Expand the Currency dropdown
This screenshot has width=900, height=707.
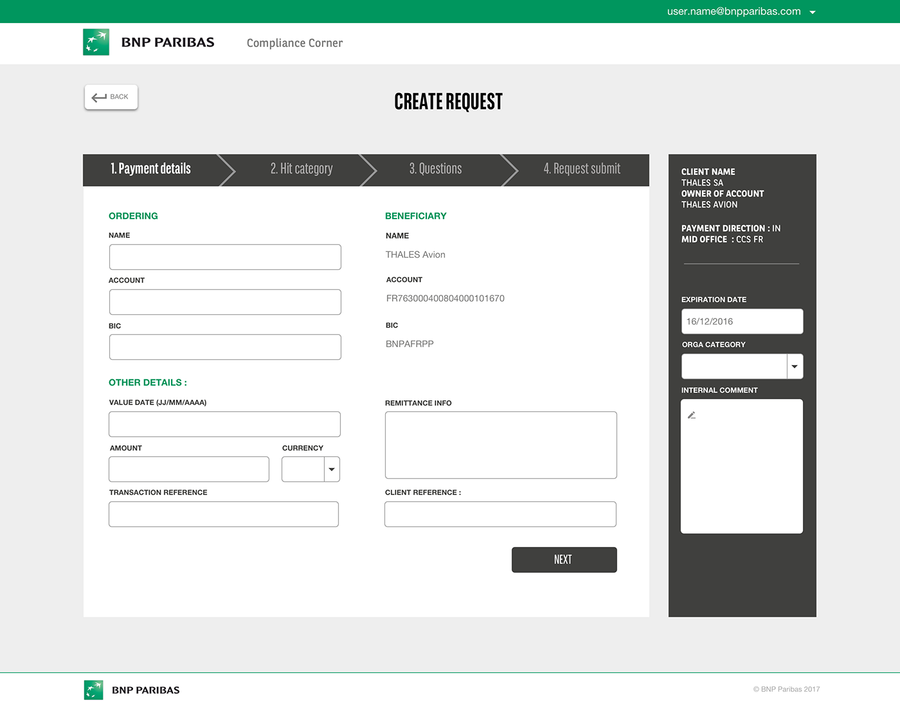tap(331, 469)
